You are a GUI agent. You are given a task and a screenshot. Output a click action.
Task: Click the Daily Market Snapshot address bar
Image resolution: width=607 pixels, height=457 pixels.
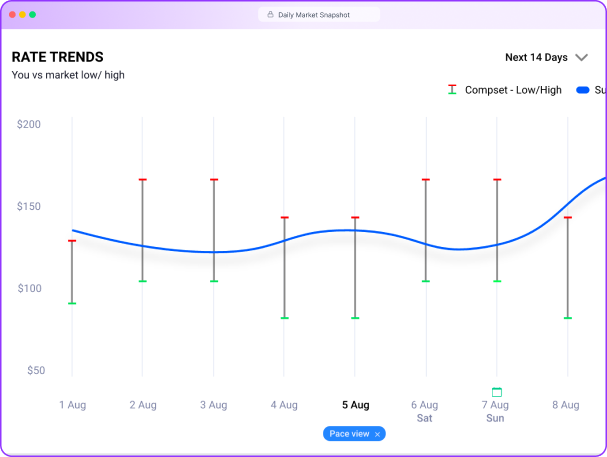point(318,15)
